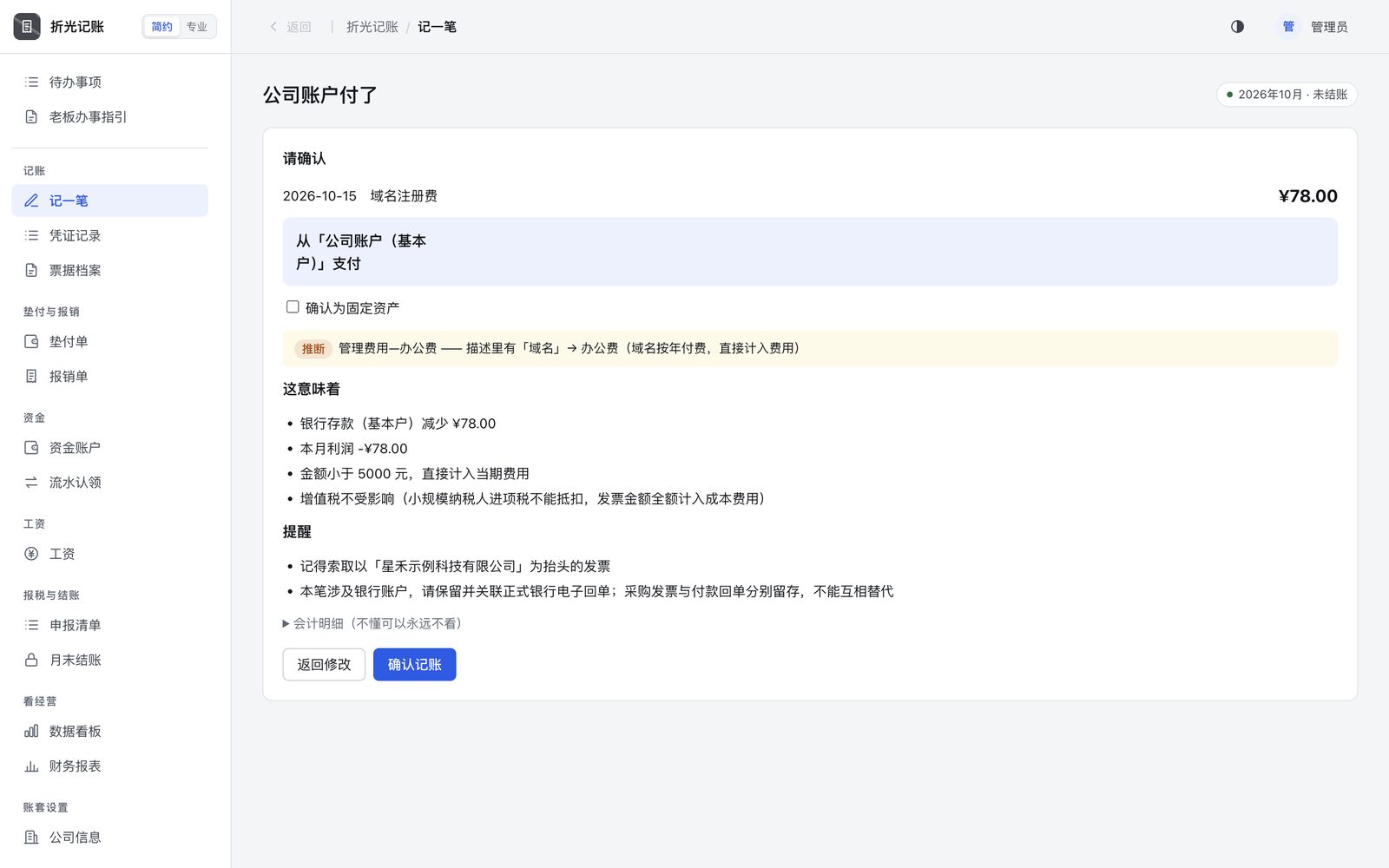The height and width of the screenshot is (868, 1389).
Task: Switch to 简约 mode
Action: pos(161,27)
